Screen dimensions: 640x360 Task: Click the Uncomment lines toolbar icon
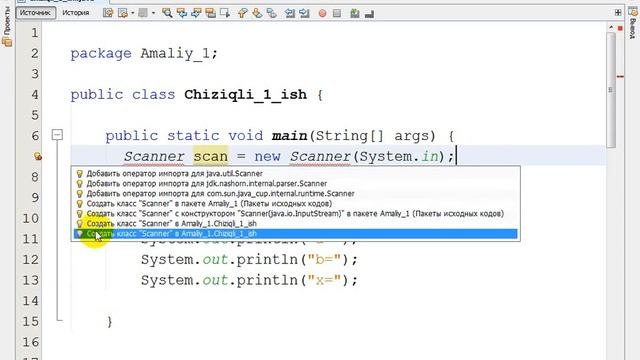(369, 14)
